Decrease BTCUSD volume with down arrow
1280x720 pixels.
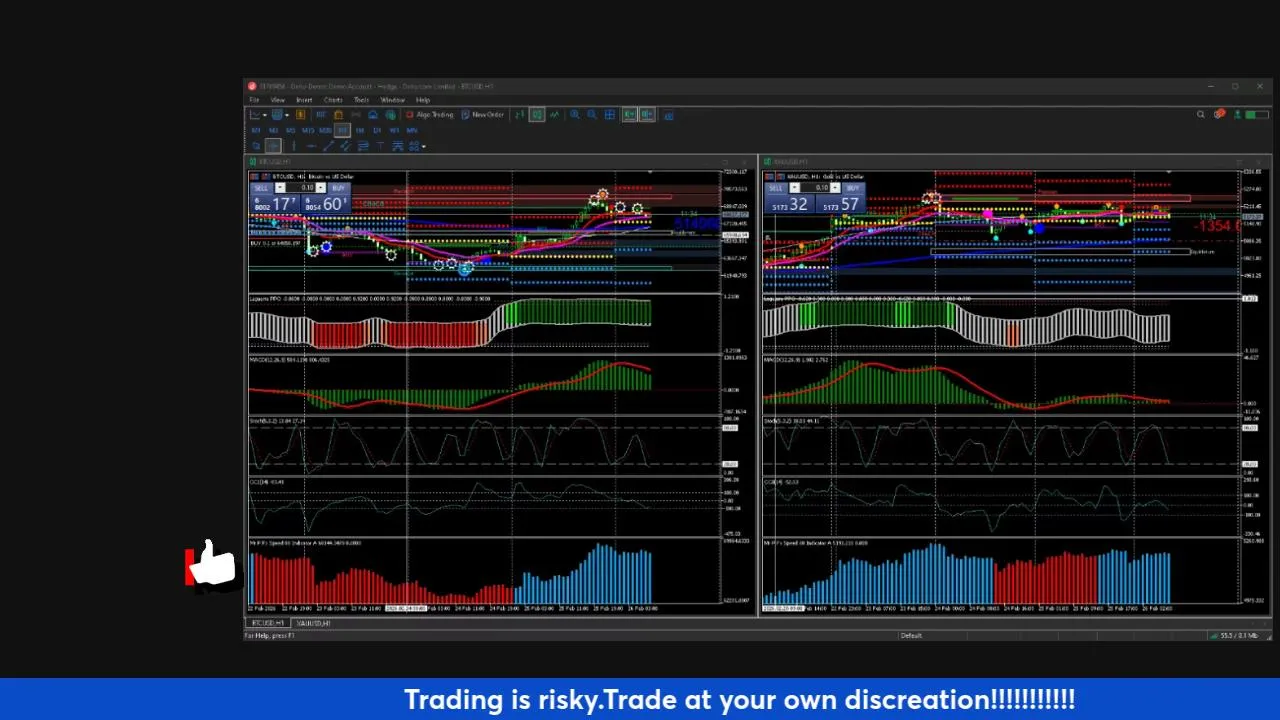pyautogui.click(x=280, y=188)
